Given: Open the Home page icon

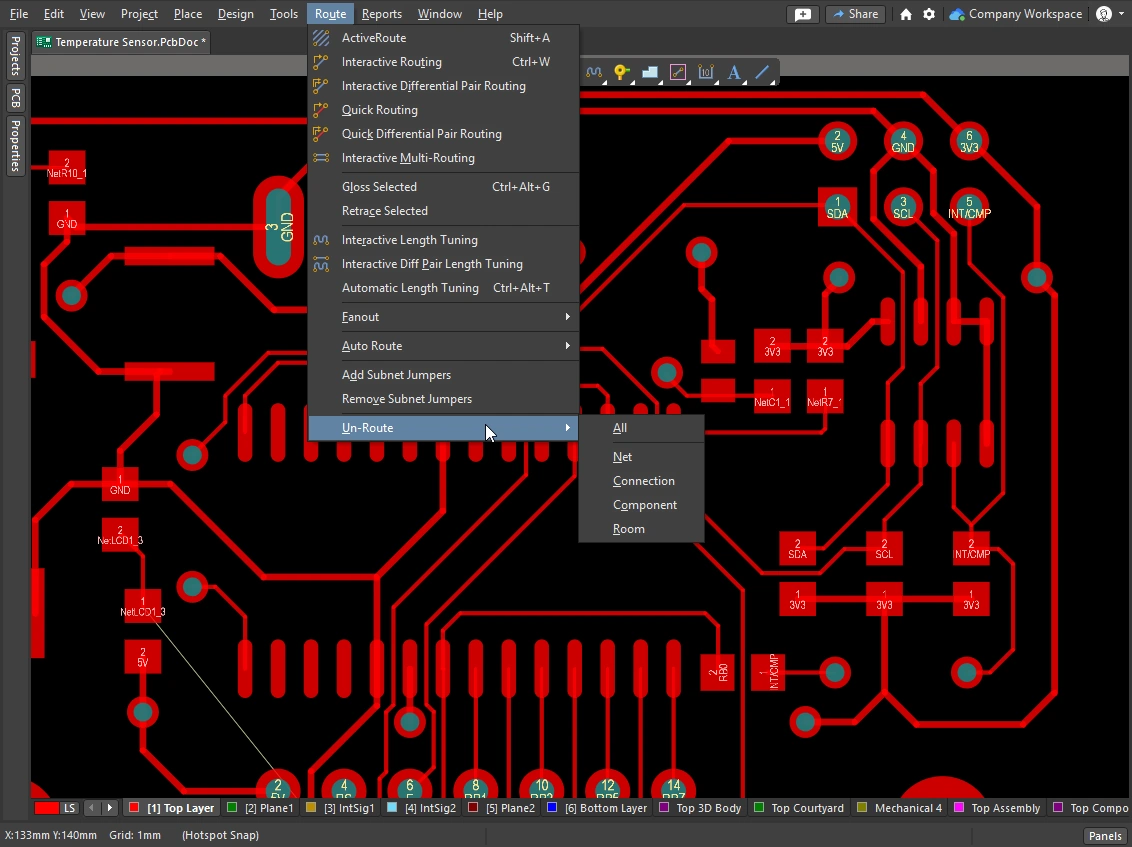Looking at the screenshot, I should click(906, 14).
